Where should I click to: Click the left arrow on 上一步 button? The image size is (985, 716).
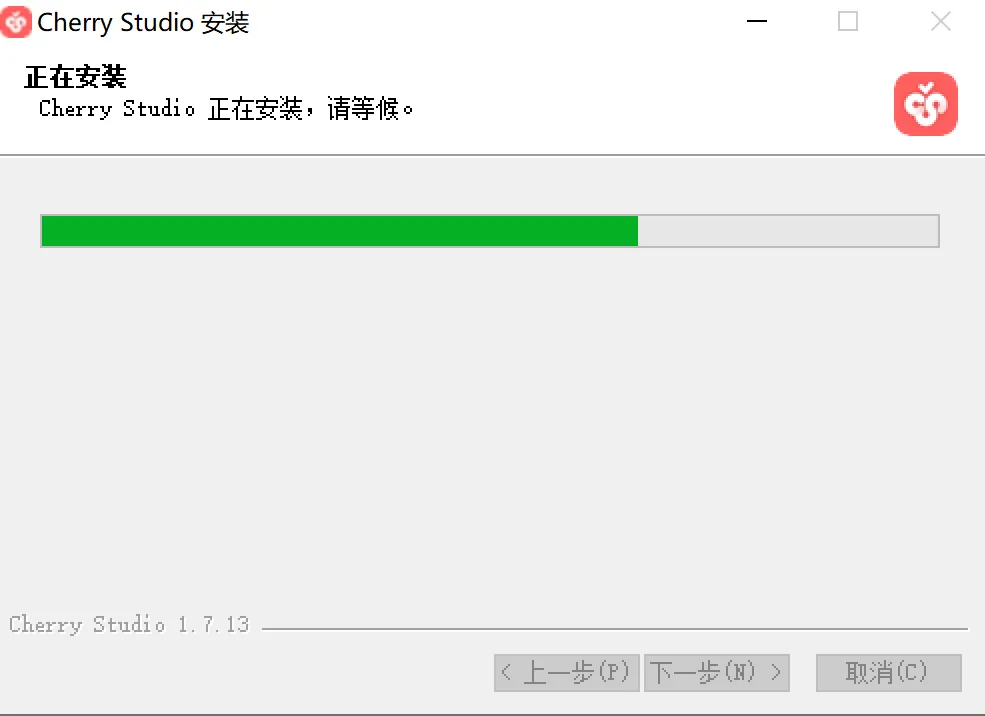(506, 673)
